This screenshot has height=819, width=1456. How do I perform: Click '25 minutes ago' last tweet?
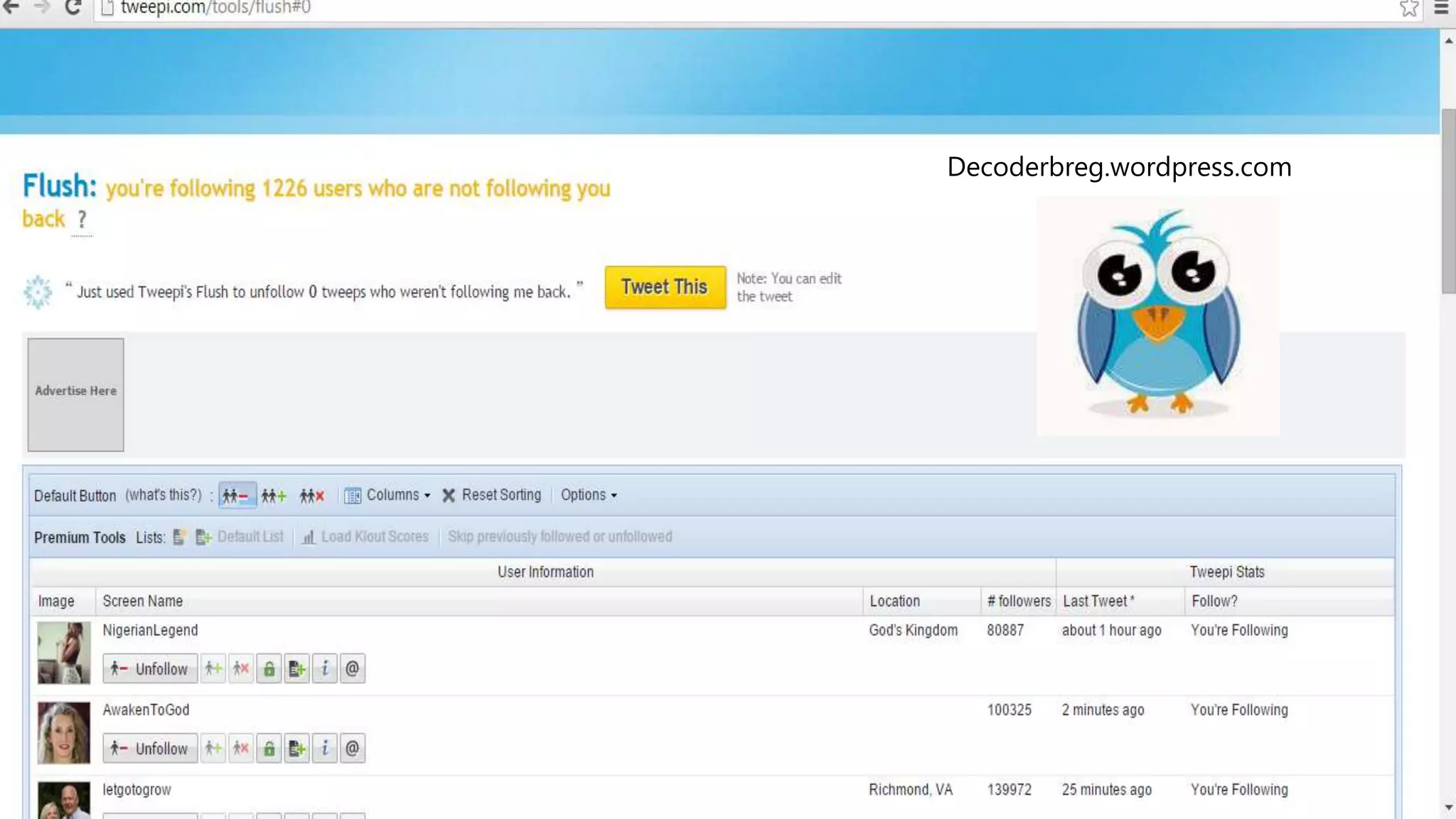pos(1106,790)
